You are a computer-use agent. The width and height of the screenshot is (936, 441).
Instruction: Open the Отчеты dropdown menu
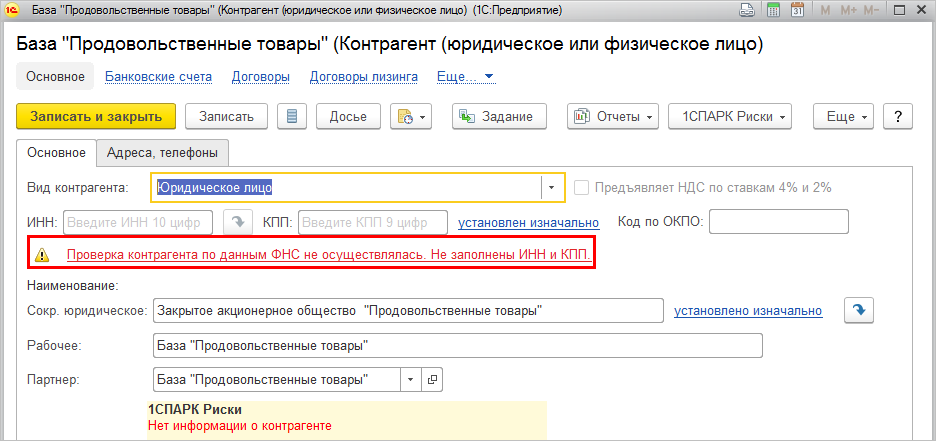[x=613, y=116]
